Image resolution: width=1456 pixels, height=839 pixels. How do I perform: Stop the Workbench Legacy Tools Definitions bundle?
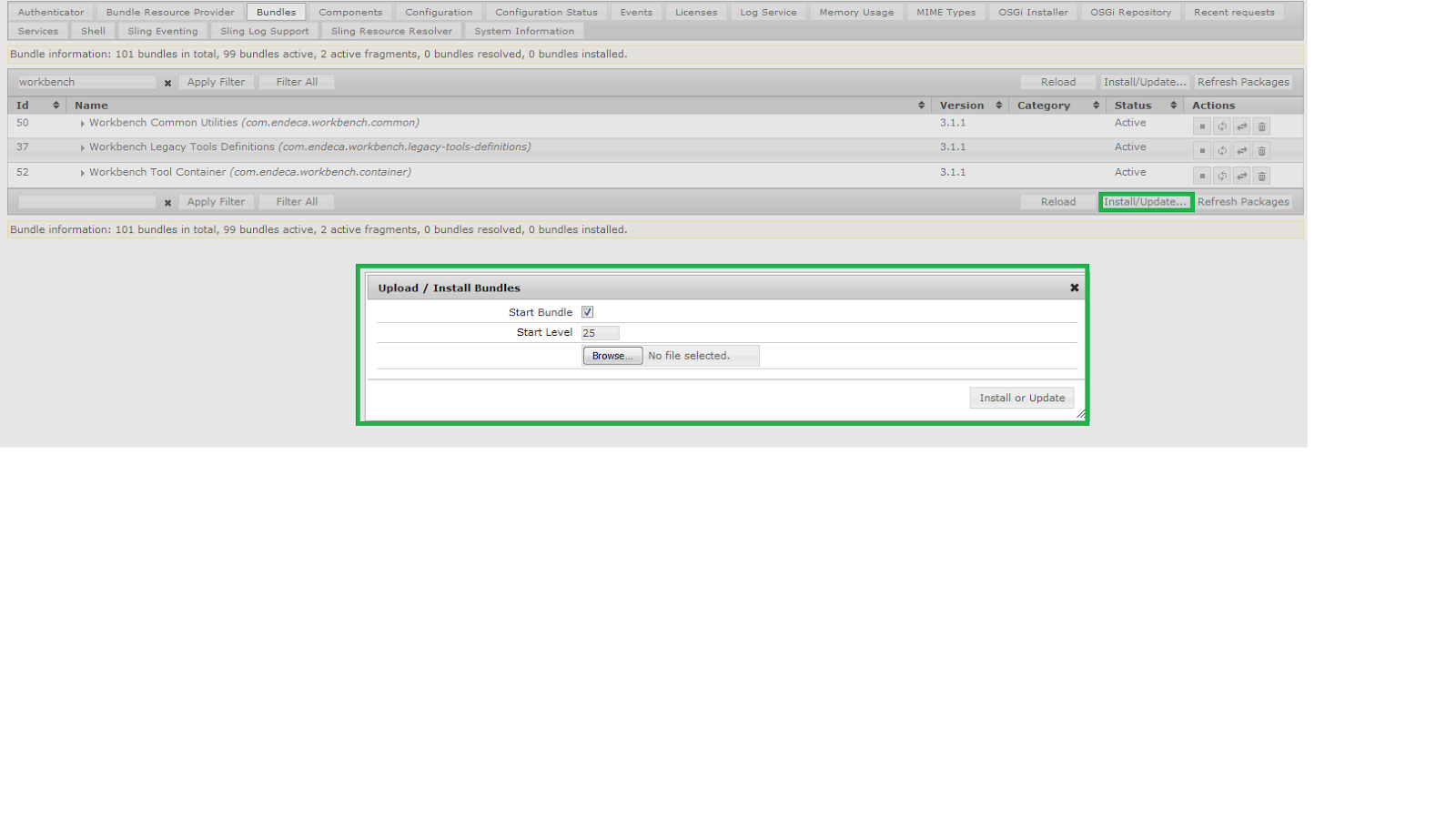pyautogui.click(x=1201, y=150)
